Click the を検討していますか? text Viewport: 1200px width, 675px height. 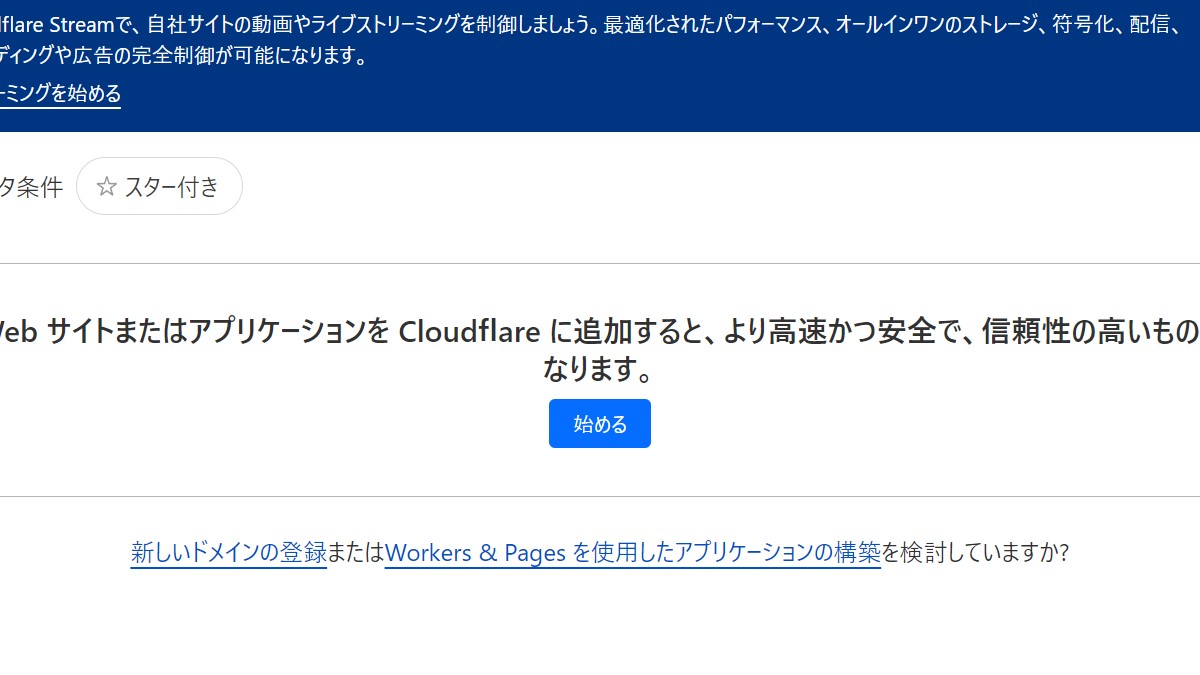click(x=975, y=552)
